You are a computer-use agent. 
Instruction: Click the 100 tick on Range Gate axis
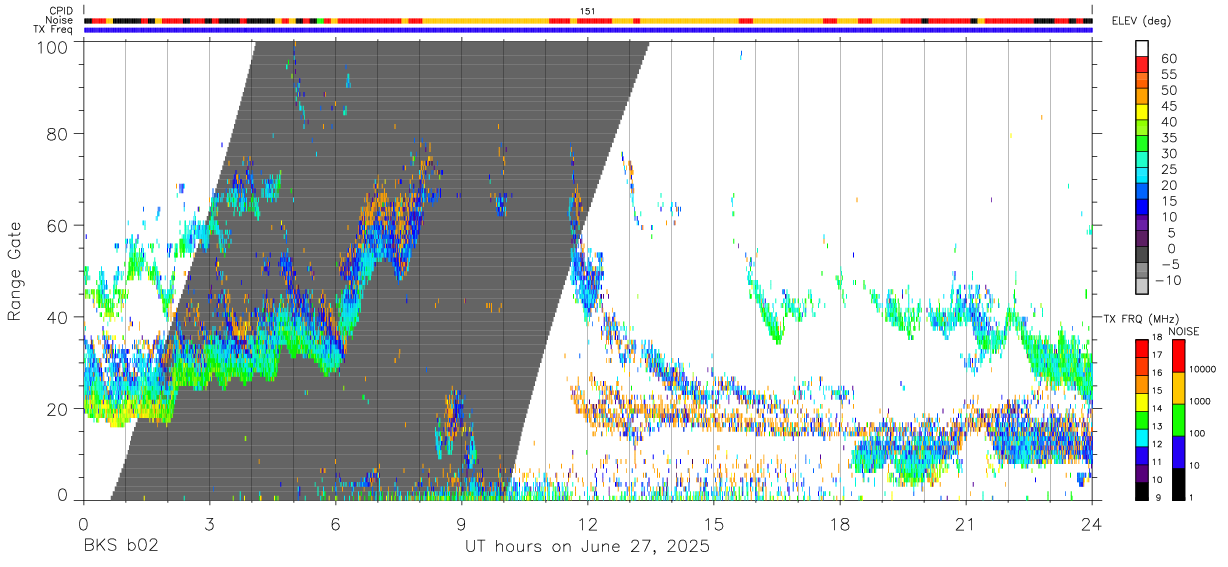pyautogui.click(x=53, y=47)
